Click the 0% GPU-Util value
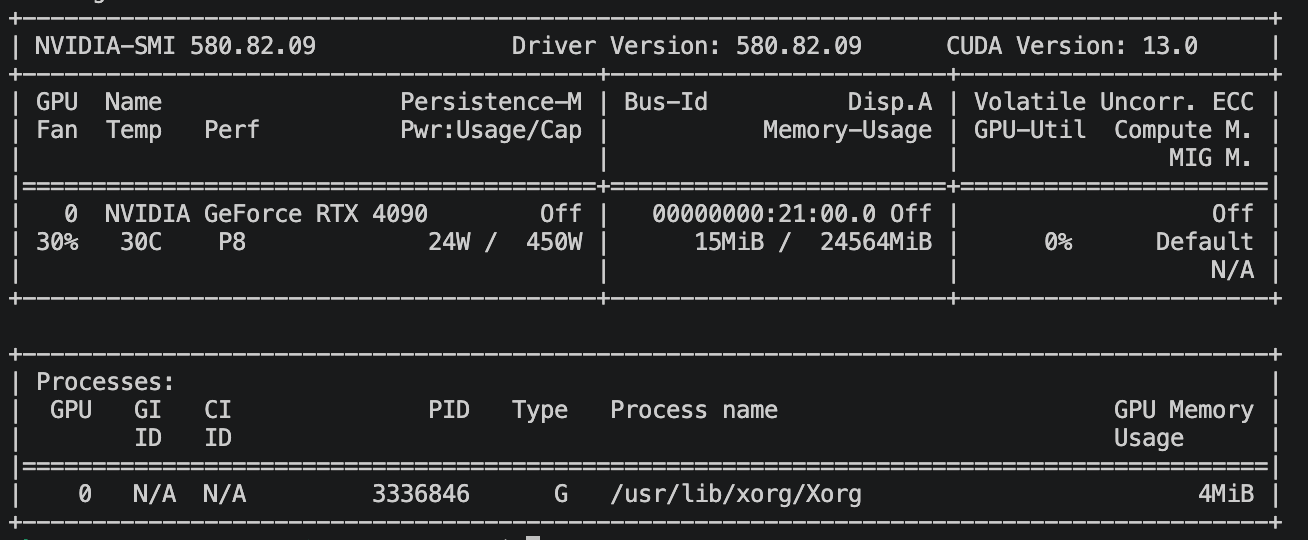1308x540 pixels. tap(1058, 241)
